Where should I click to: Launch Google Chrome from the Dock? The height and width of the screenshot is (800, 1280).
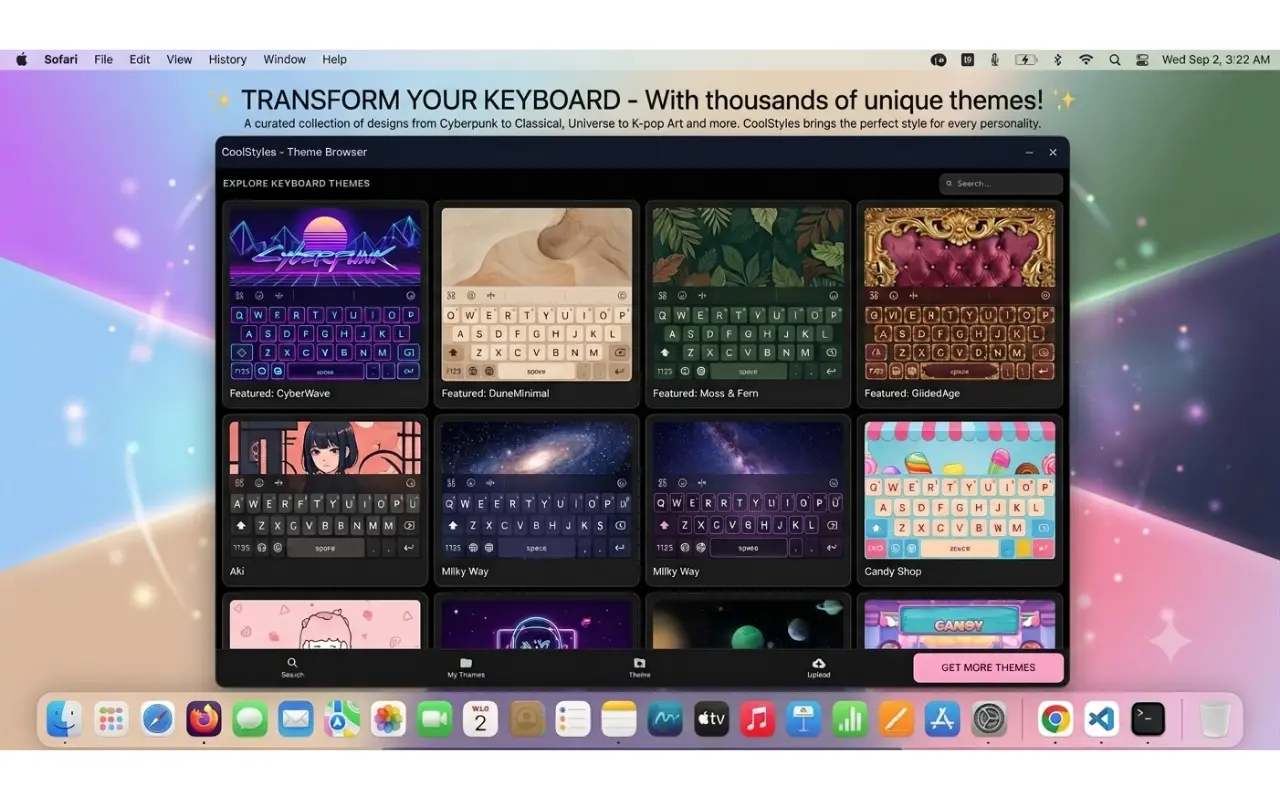(1055, 718)
